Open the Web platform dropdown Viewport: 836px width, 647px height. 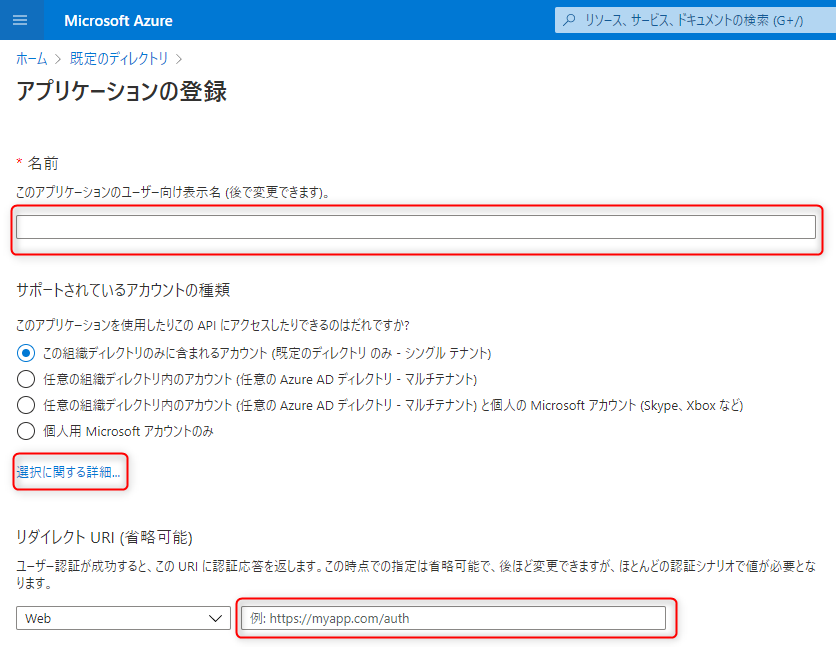click(123, 618)
